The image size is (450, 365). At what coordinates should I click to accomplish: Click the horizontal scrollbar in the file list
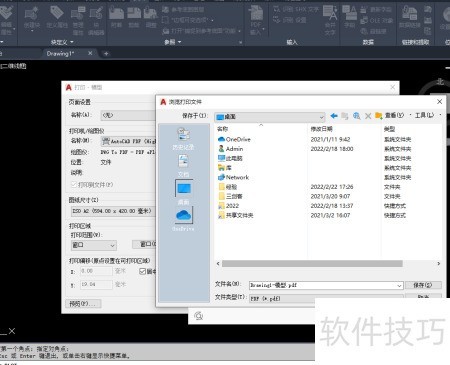tap(312, 264)
